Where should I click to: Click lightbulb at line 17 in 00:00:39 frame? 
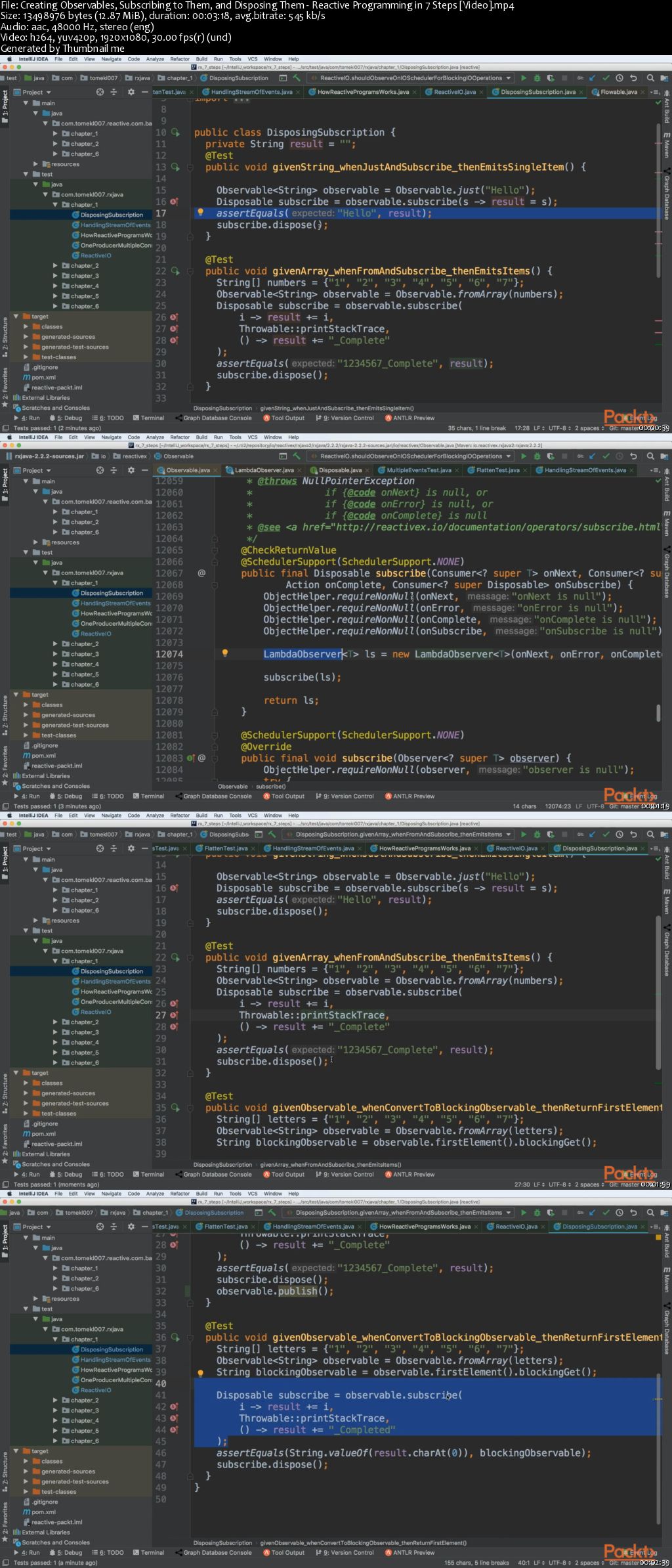201,213
